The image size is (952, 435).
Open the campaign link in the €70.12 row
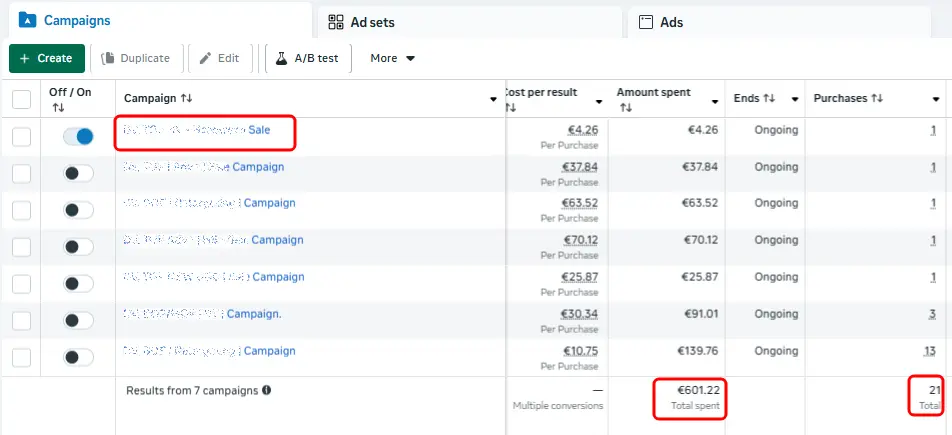tap(213, 240)
